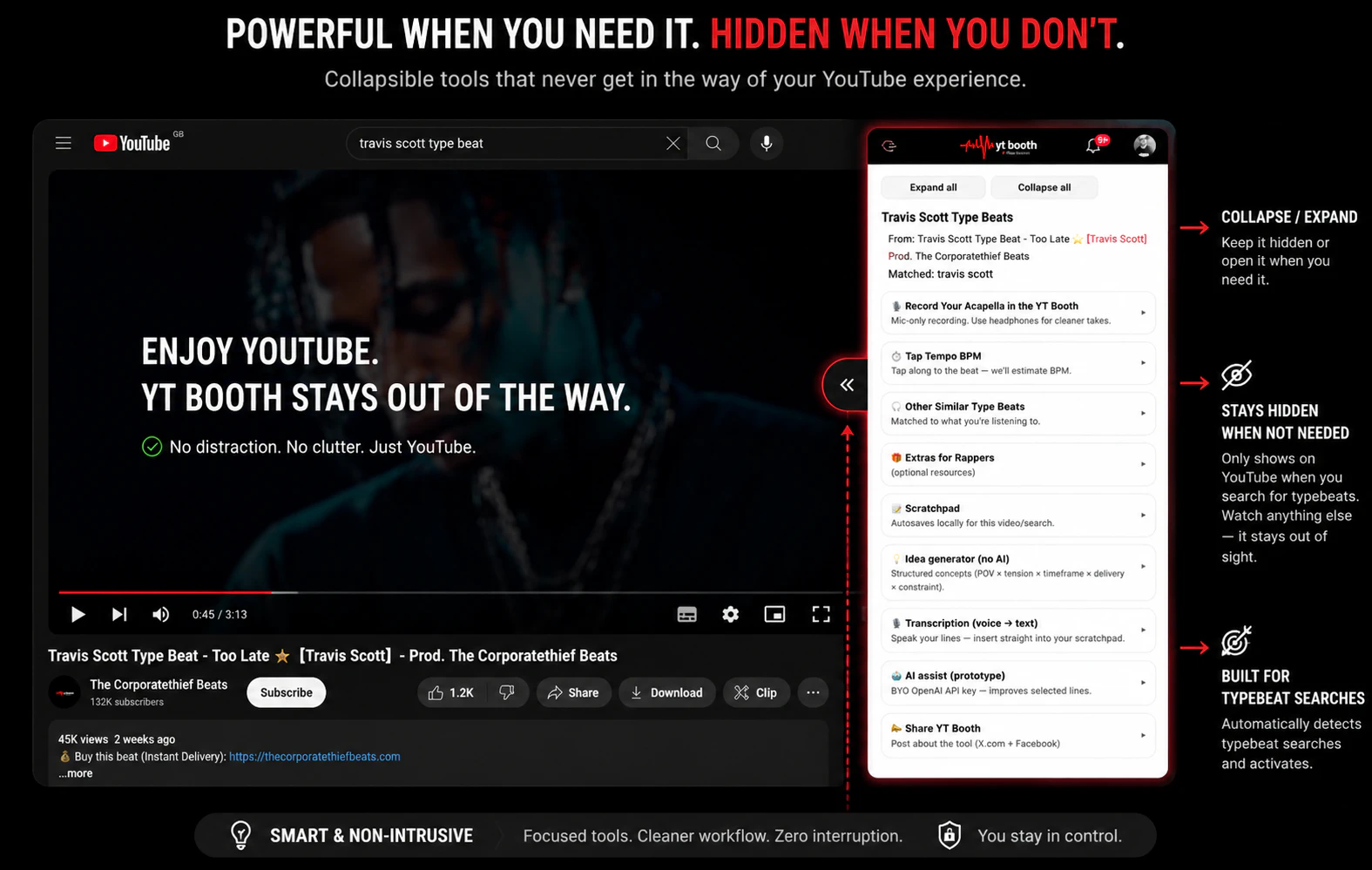The height and width of the screenshot is (870, 1372).
Task: Click the microphone icon beside Record Your Acapella
Action: coord(896,307)
